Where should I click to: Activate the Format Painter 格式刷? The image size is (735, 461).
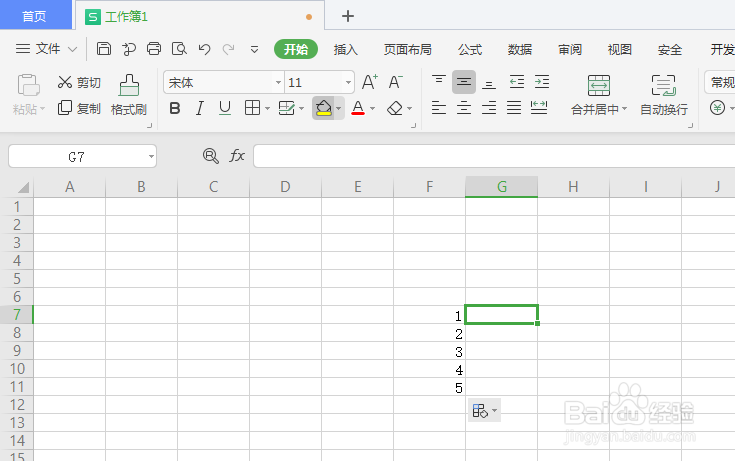point(129,95)
